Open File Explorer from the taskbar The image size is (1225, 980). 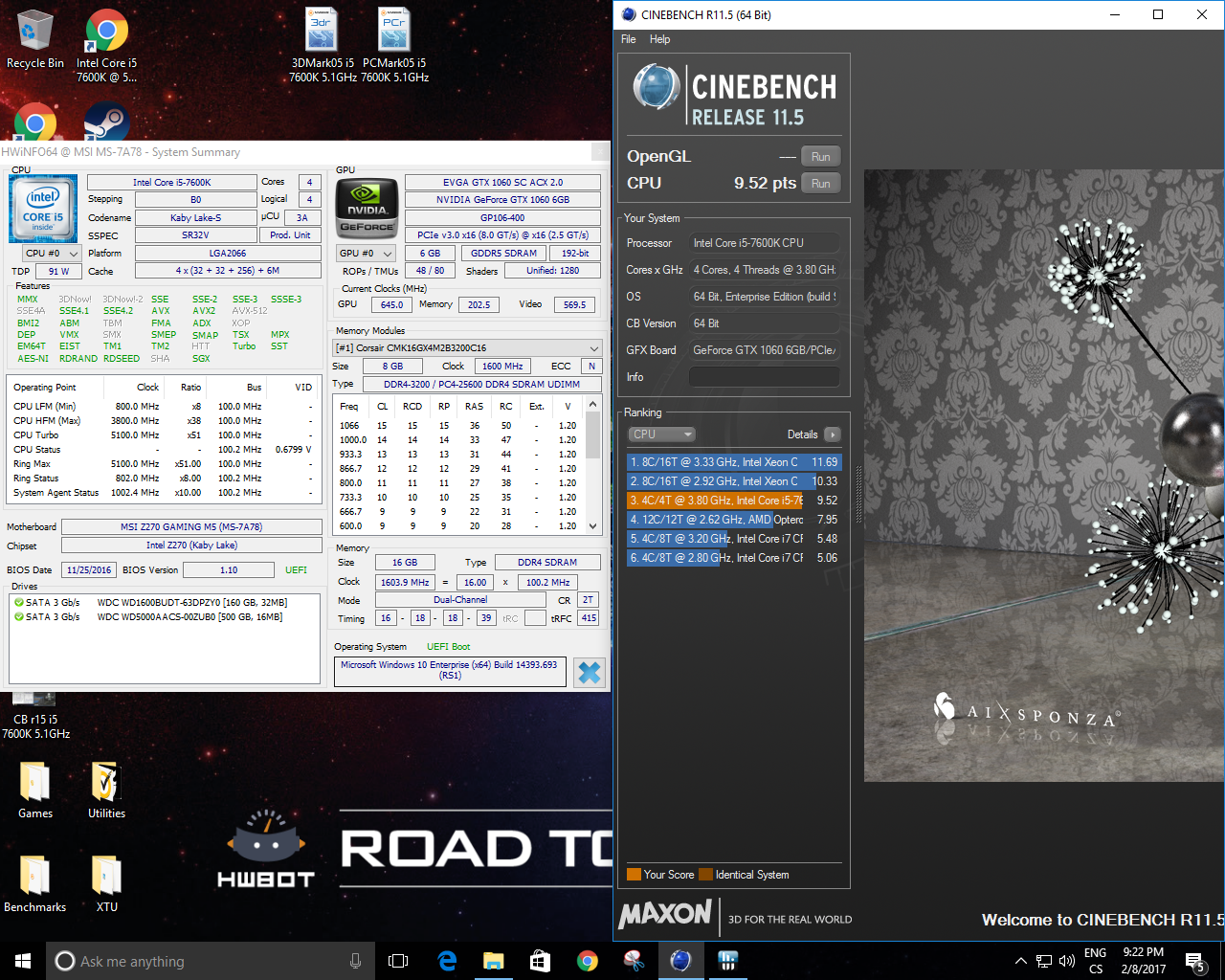(493, 961)
